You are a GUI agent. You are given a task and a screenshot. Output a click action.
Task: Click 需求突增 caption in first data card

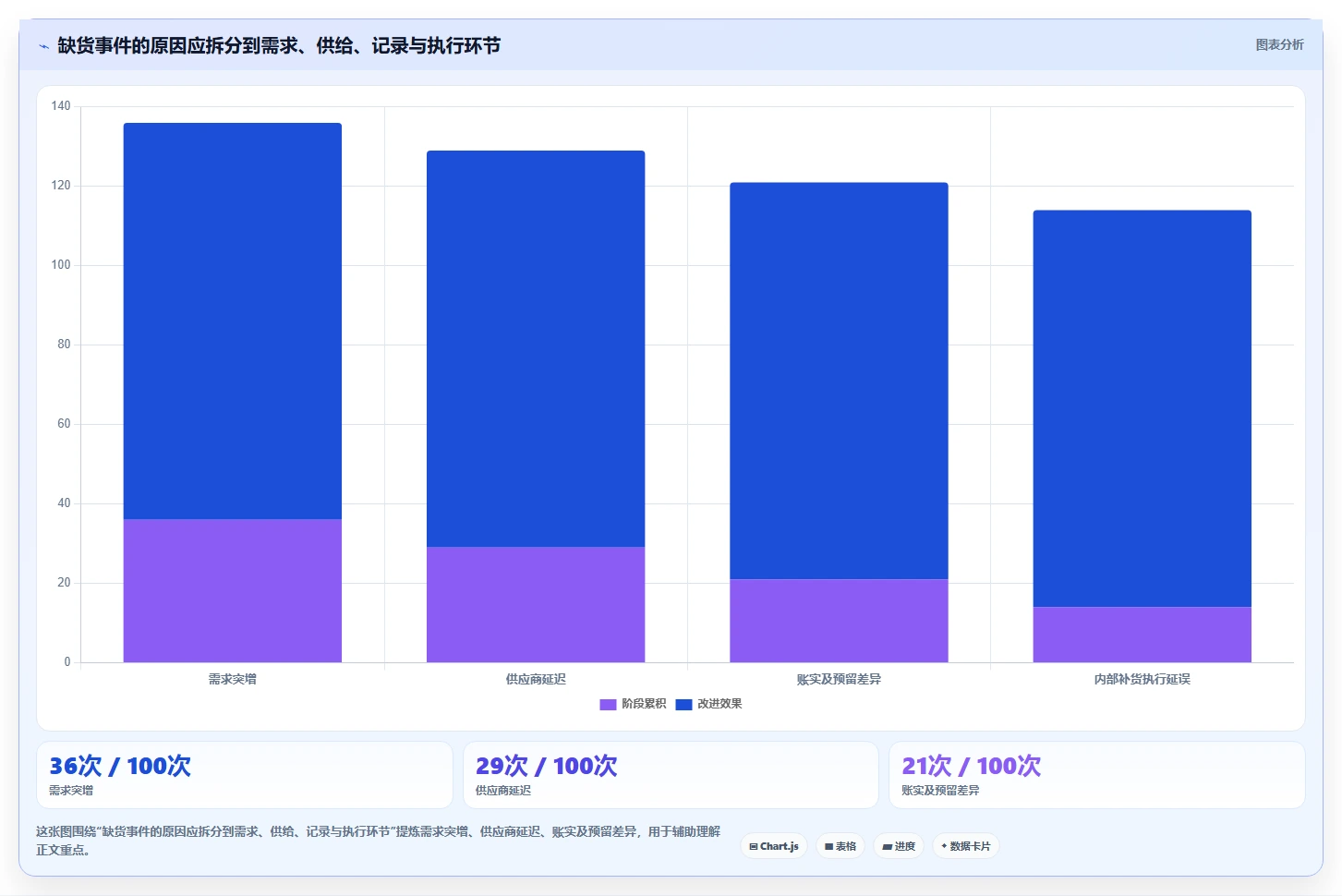(x=71, y=791)
